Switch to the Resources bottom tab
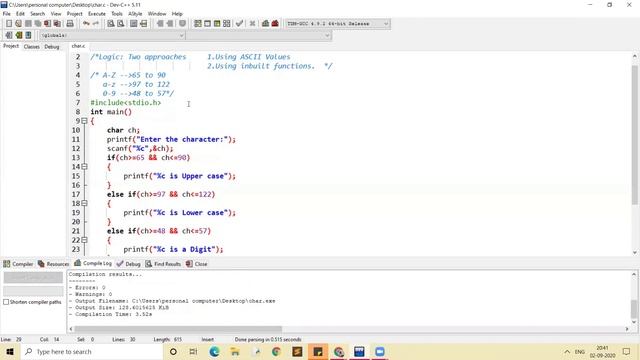Image resolution: width=640 pixels, height=360 pixels. tap(53, 264)
